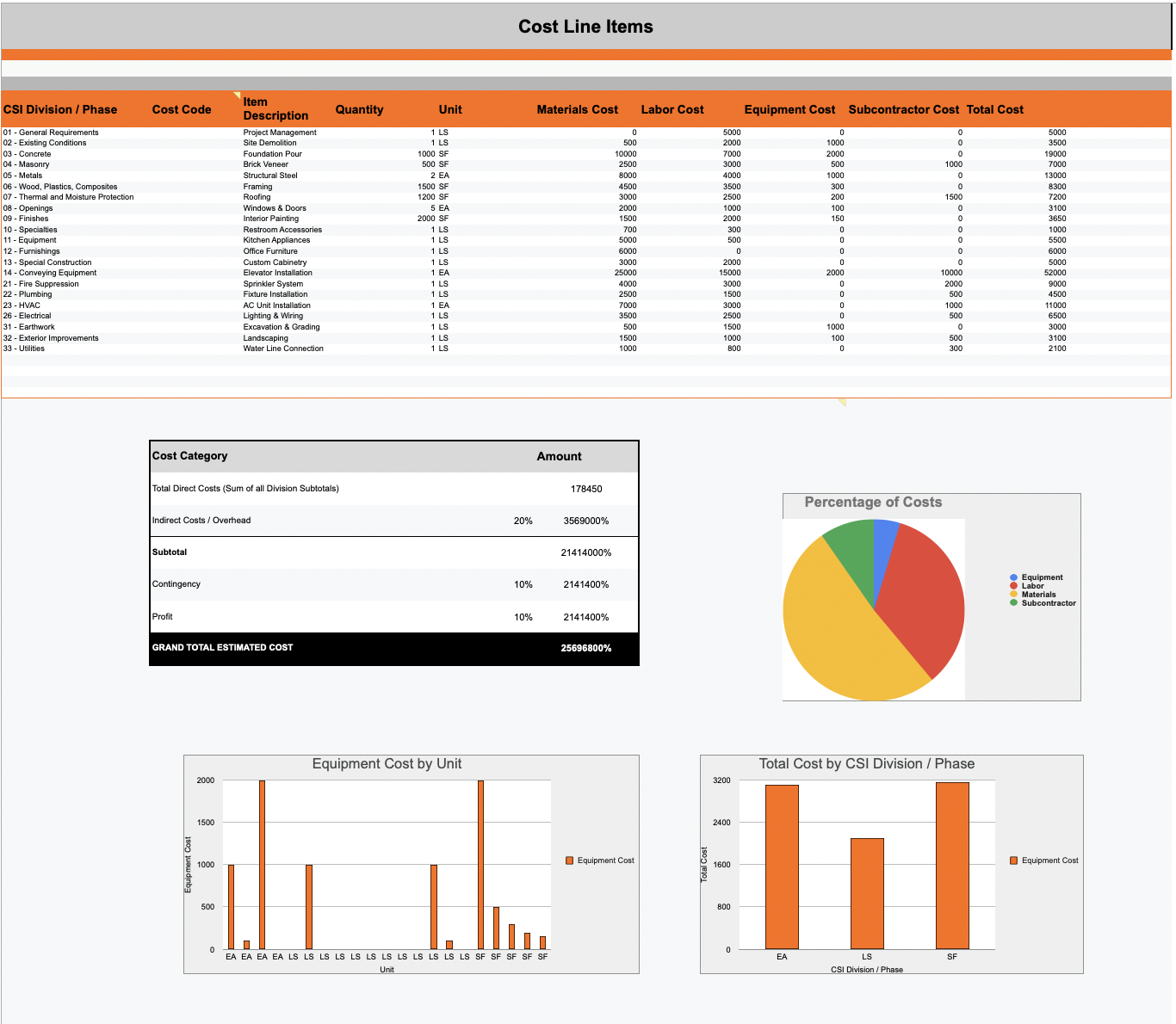
Task: Select the GRAND TOTAL ESTIMATED COST cell
Action: 221,647
